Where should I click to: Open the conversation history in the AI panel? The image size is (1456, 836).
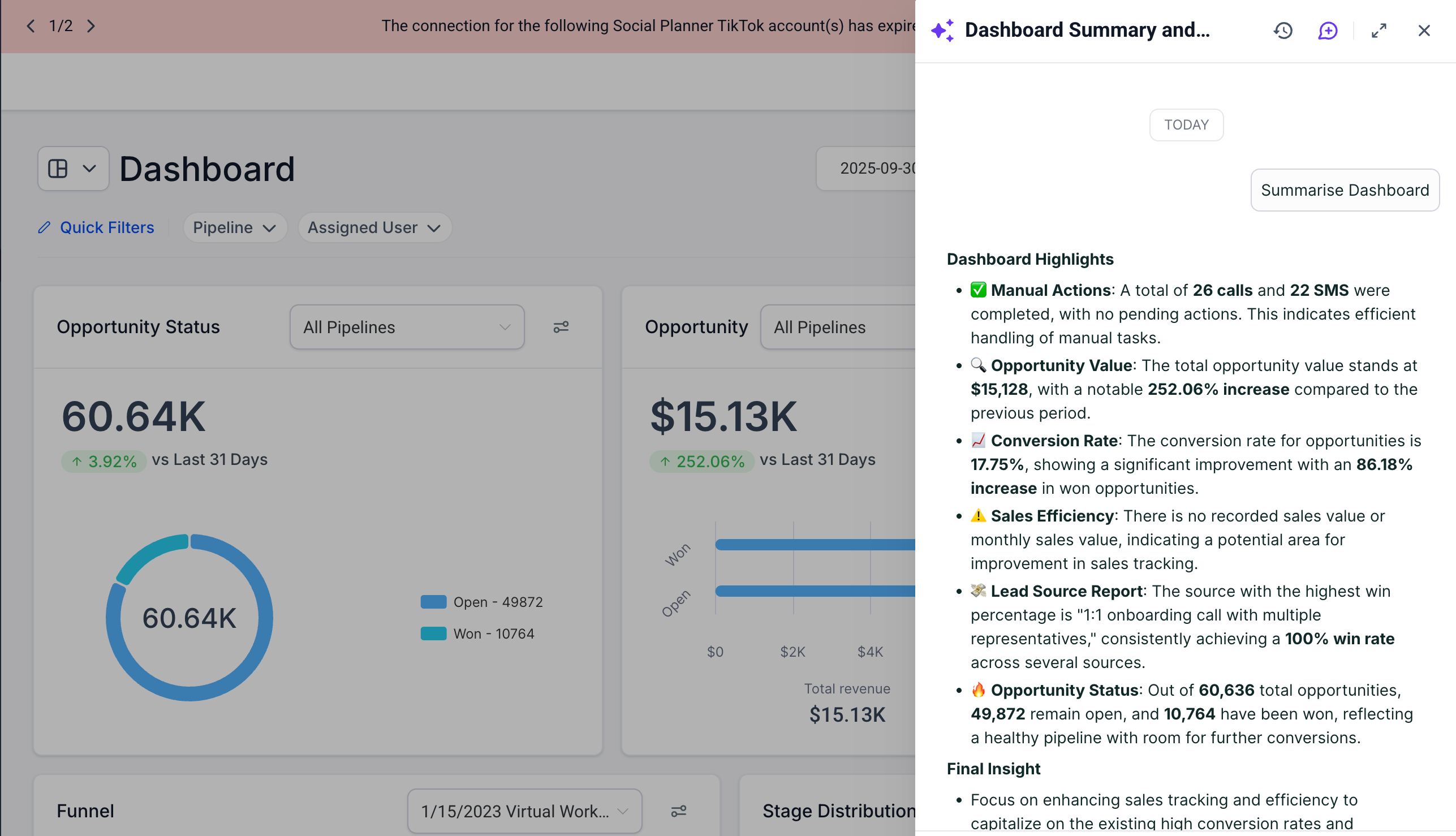tap(1282, 31)
